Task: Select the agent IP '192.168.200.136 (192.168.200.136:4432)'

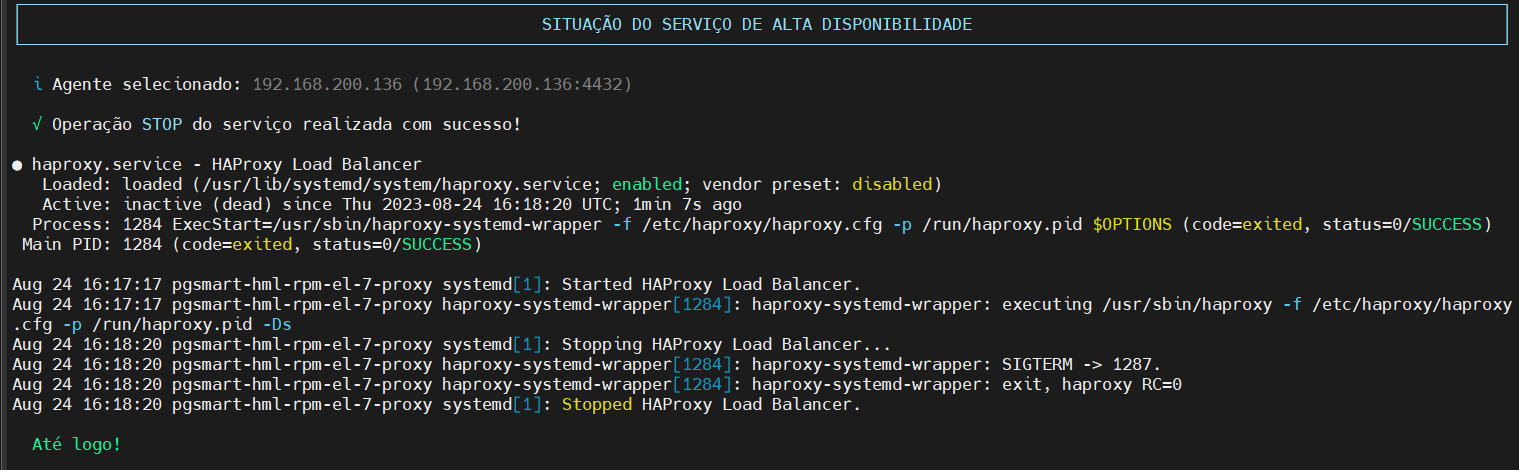Action: [442, 84]
